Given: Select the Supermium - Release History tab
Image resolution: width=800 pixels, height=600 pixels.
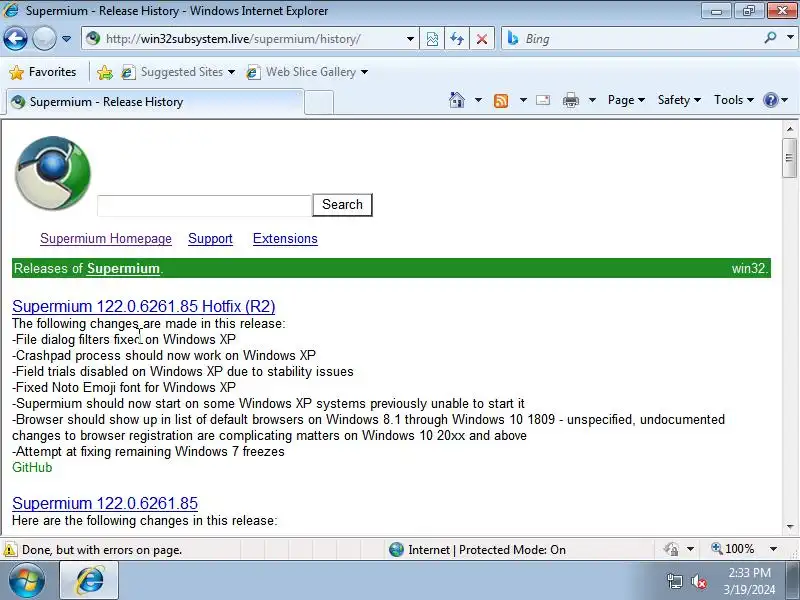Looking at the screenshot, I should point(155,102).
